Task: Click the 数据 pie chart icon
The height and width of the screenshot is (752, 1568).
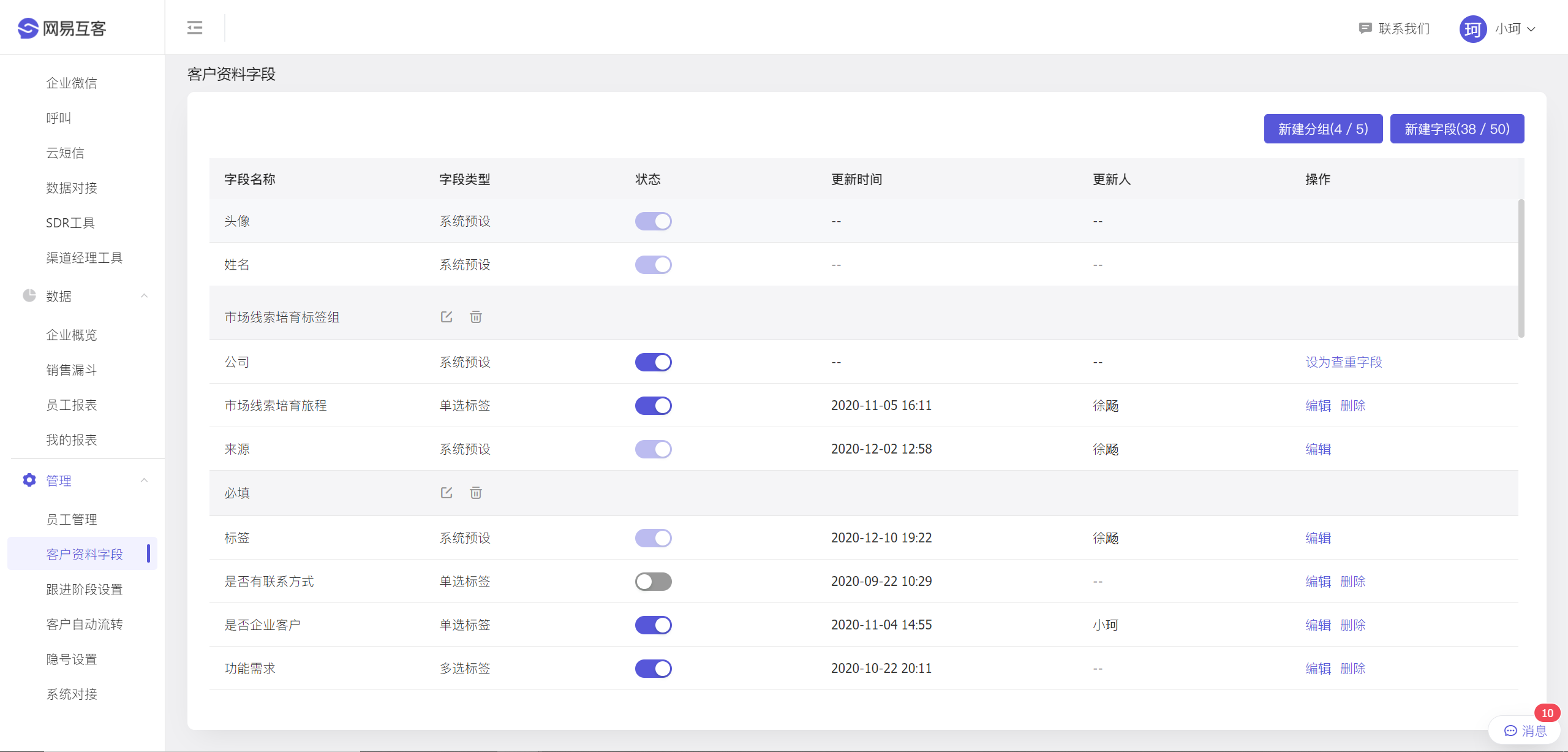Action: coord(29,295)
